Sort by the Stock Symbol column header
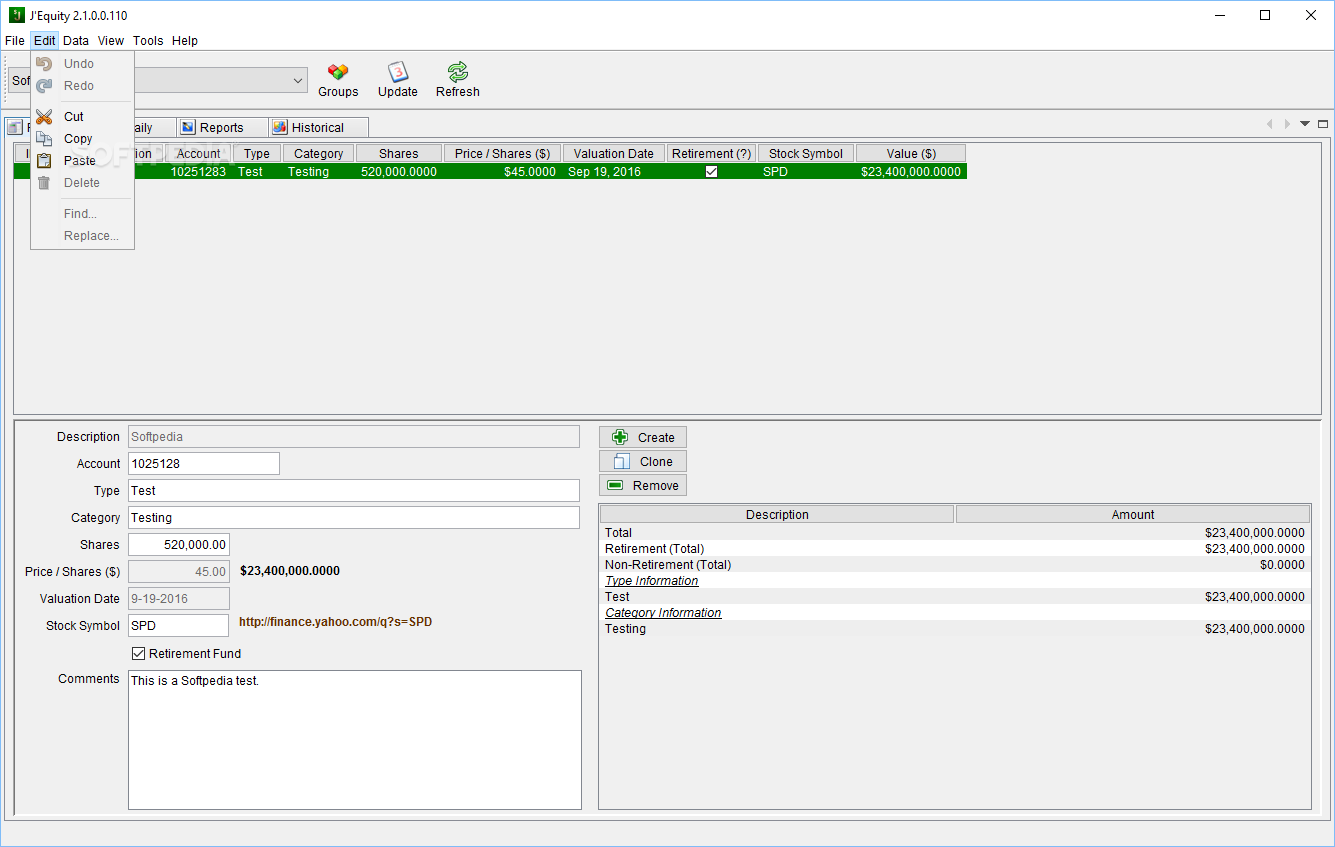Image resolution: width=1335 pixels, height=847 pixels. pos(806,154)
